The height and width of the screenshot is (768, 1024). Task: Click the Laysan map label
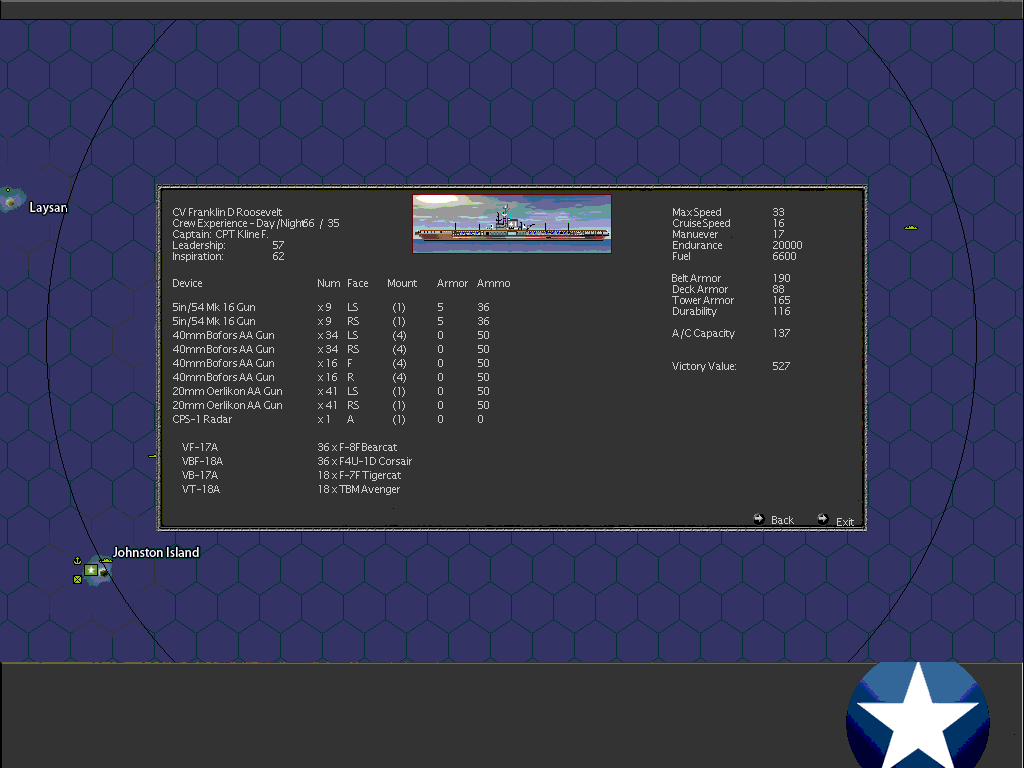click(48, 208)
